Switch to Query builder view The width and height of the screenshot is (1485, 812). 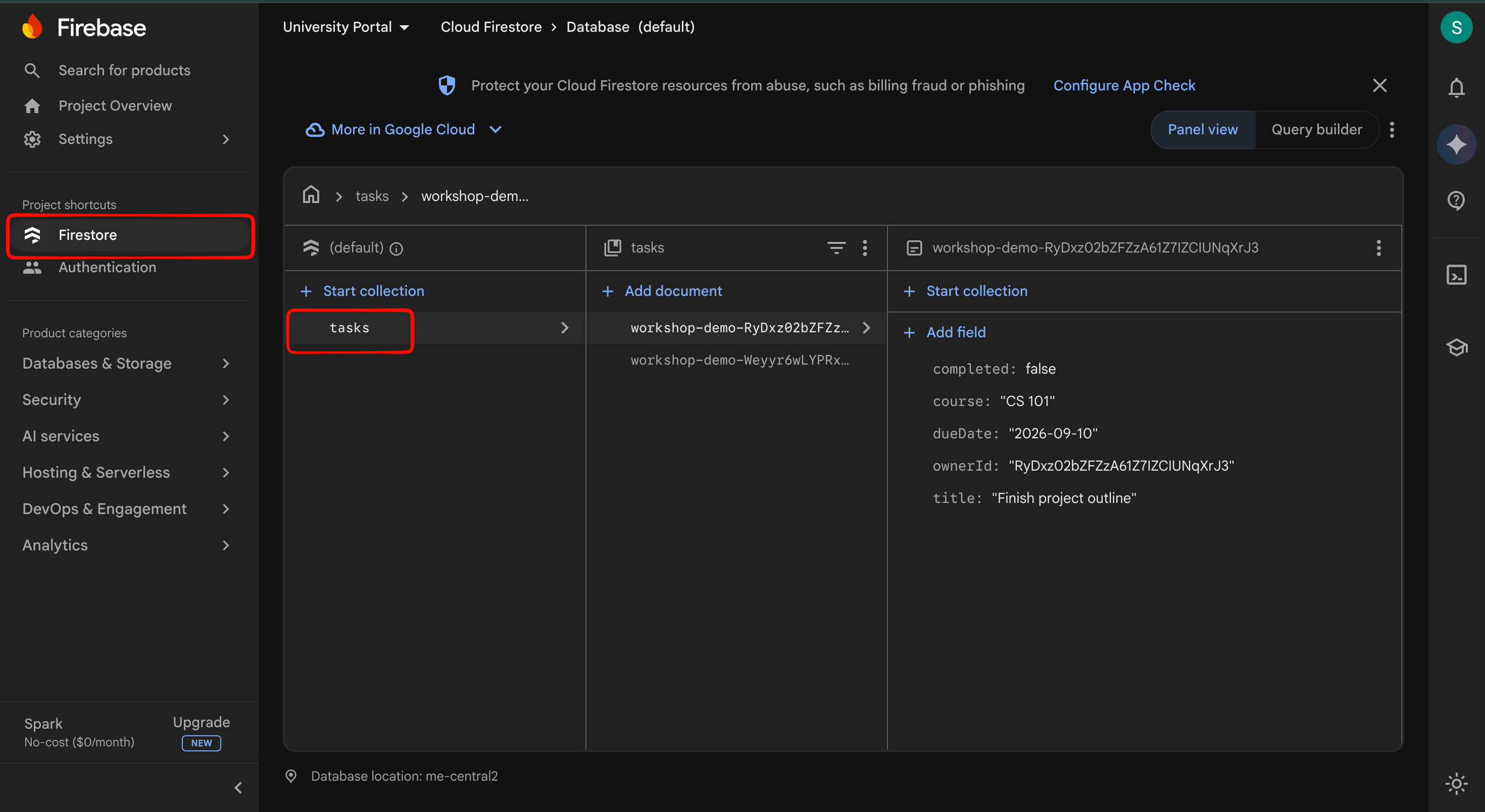point(1316,130)
